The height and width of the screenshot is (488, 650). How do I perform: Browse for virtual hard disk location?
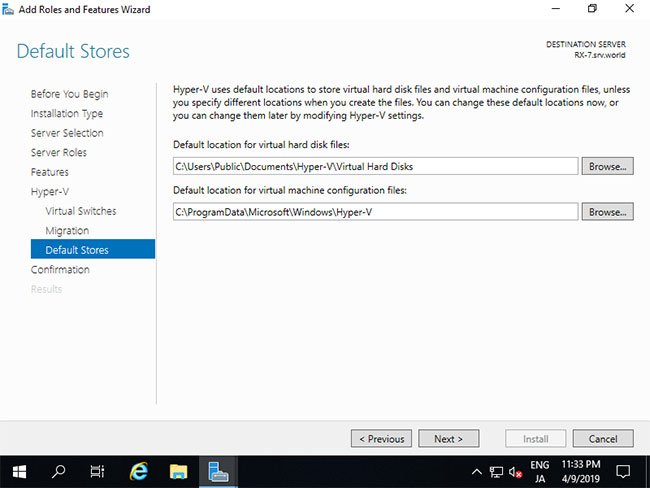pos(607,166)
